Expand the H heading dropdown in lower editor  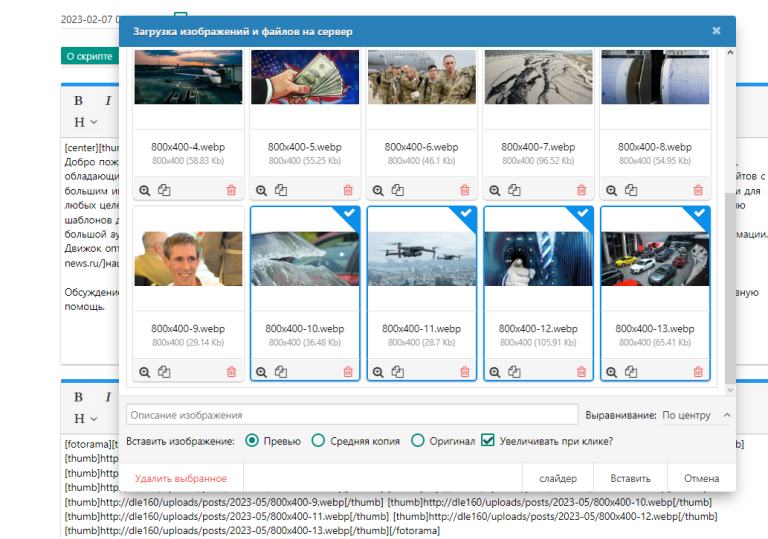click(85, 418)
